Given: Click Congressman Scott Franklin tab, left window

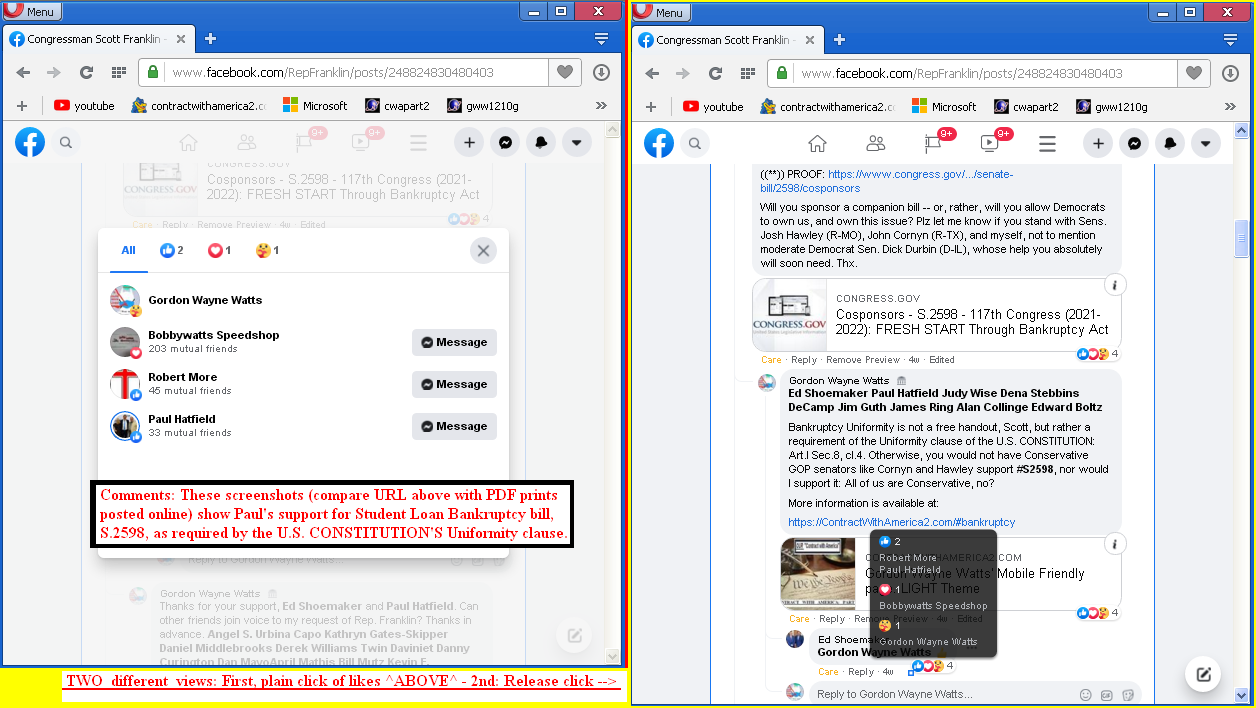Looking at the screenshot, I should [98, 39].
